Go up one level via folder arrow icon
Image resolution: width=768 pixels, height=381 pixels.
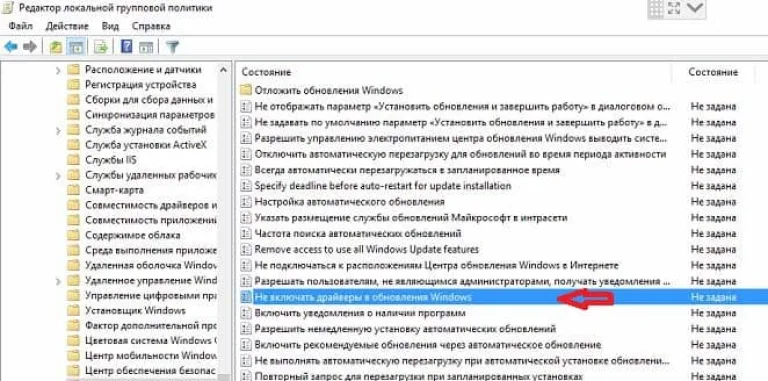(56, 47)
